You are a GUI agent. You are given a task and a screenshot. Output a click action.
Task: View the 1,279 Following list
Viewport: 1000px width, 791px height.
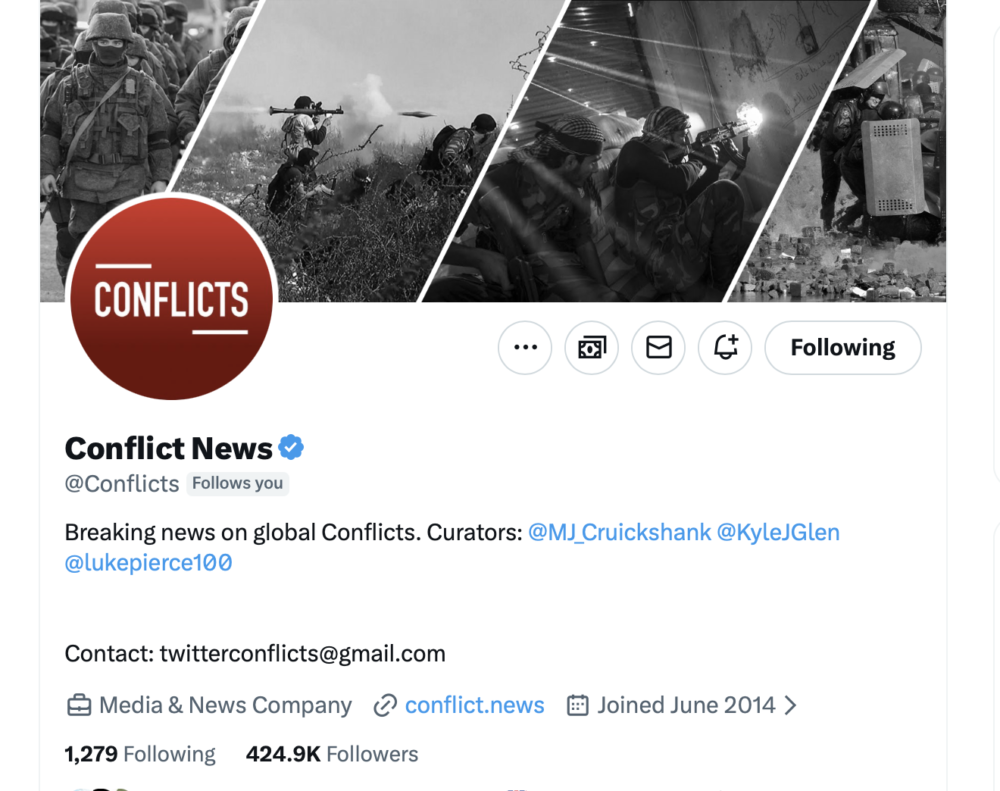(x=140, y=754)
